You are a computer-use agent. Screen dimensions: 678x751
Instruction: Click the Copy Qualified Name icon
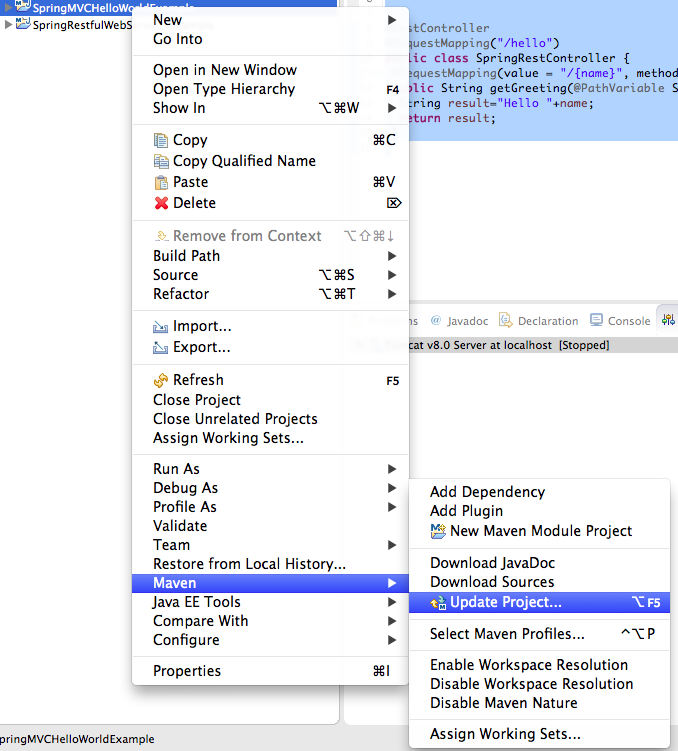[x=161, y=161]
